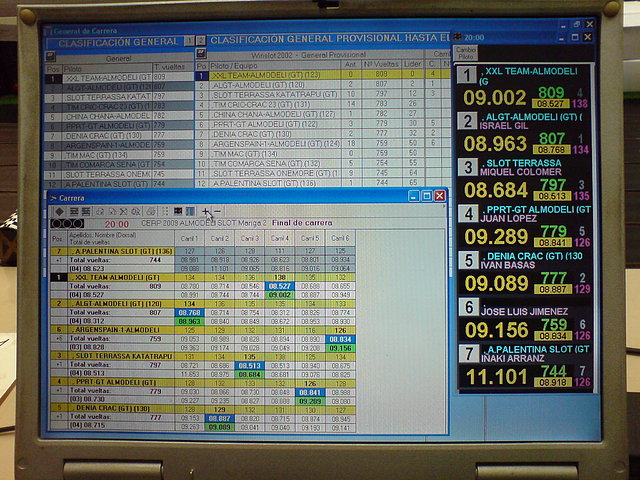Click MIQUEL COLOMER driver name in timing window
This screenshot has height=480, width=640.
point(520,172)
